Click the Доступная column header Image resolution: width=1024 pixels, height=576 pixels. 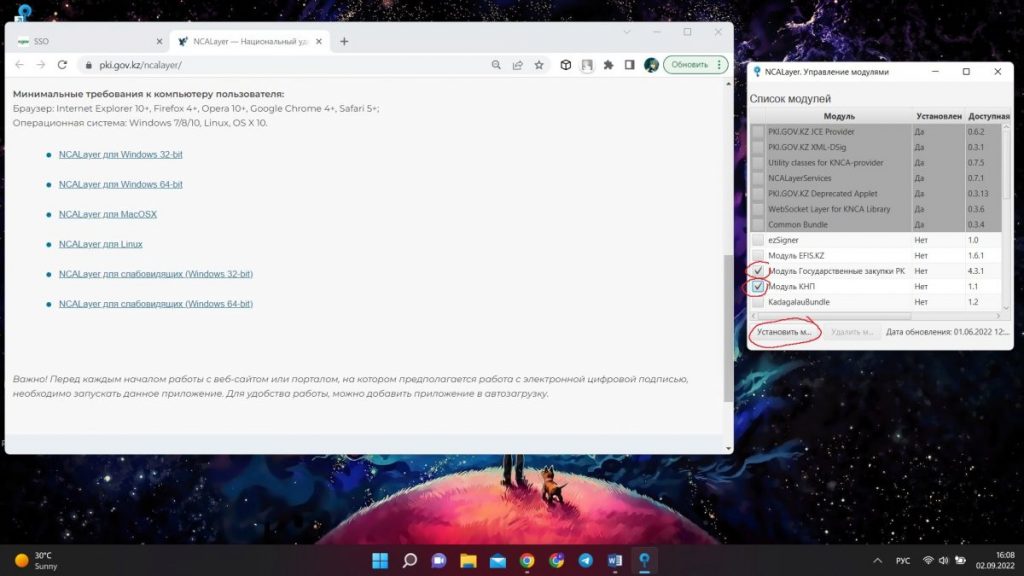[x=989, y=116]
